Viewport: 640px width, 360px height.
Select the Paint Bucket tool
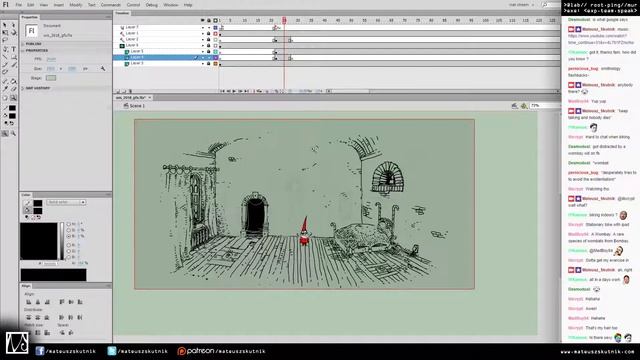(13, 81)
